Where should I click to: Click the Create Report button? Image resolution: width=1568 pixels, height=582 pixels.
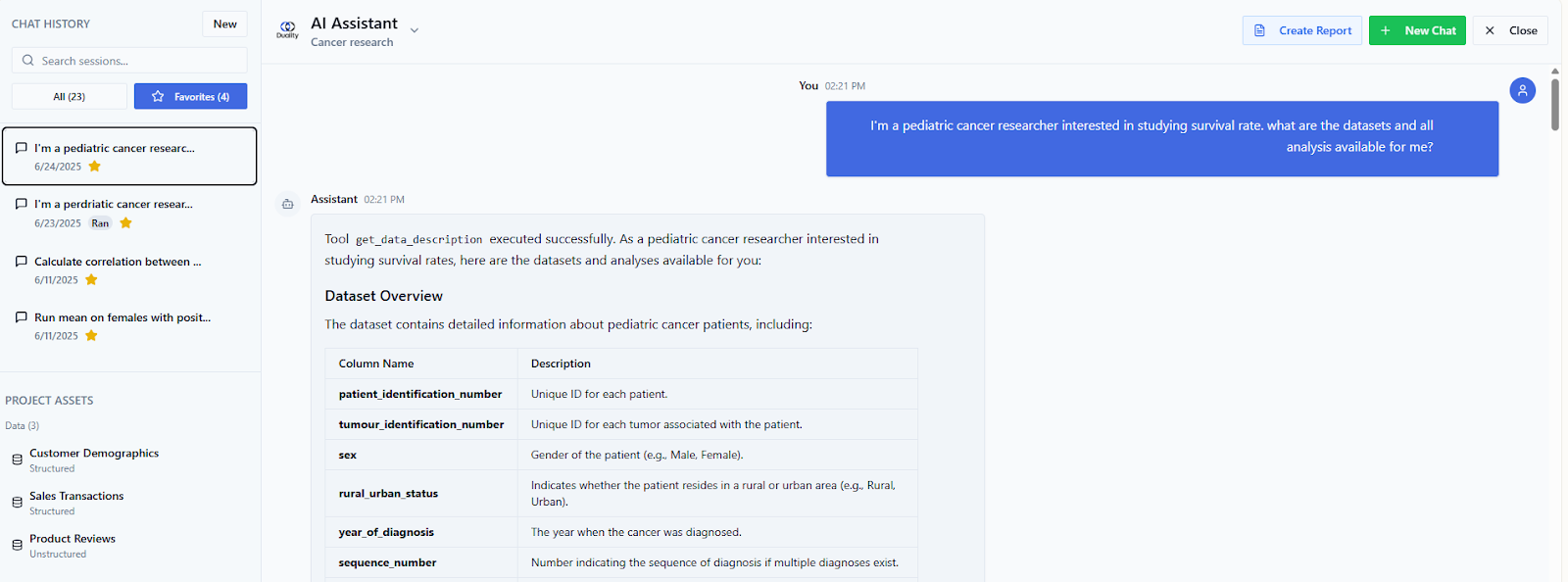1301,30
